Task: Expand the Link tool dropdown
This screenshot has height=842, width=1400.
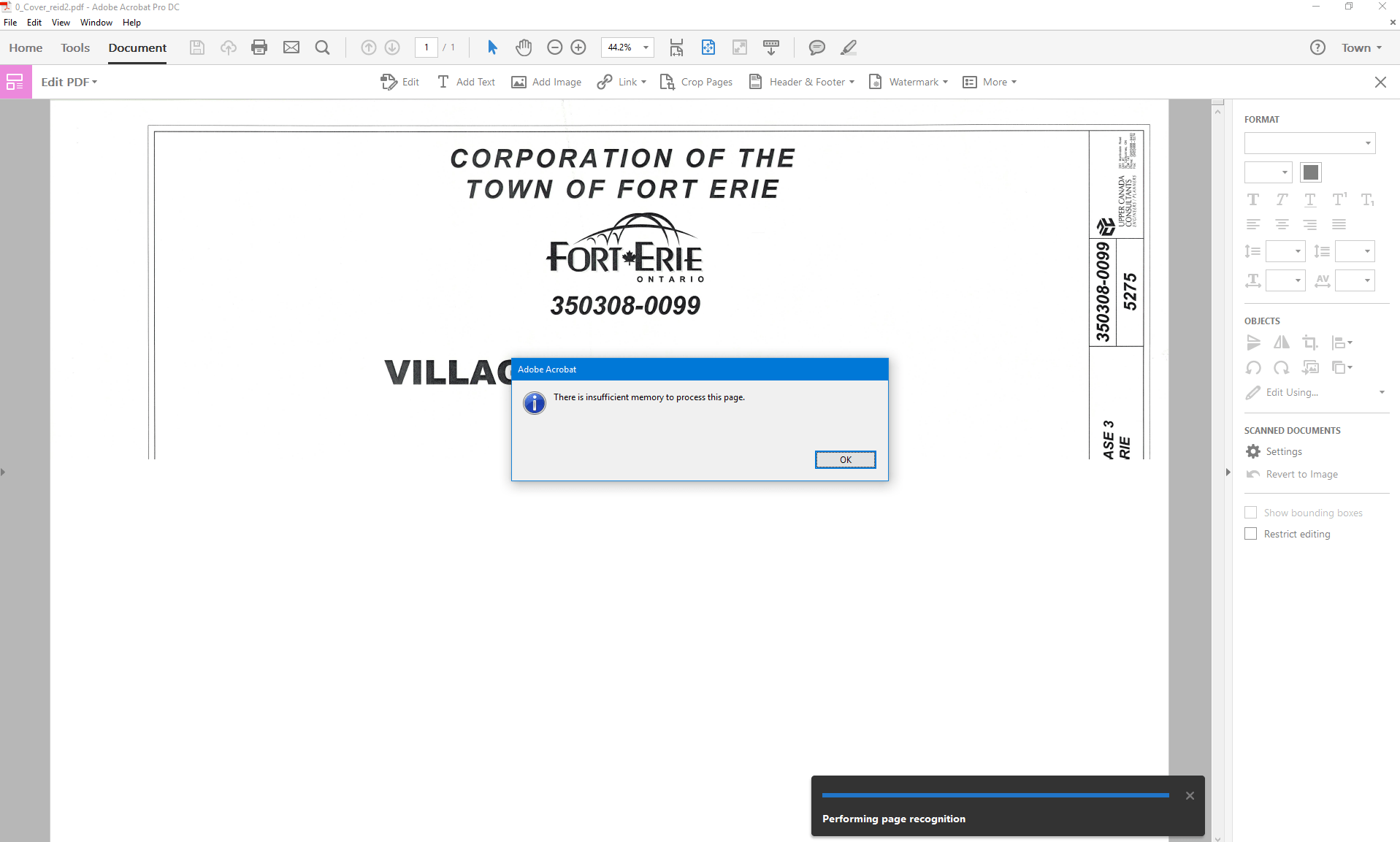Action: 621,82
